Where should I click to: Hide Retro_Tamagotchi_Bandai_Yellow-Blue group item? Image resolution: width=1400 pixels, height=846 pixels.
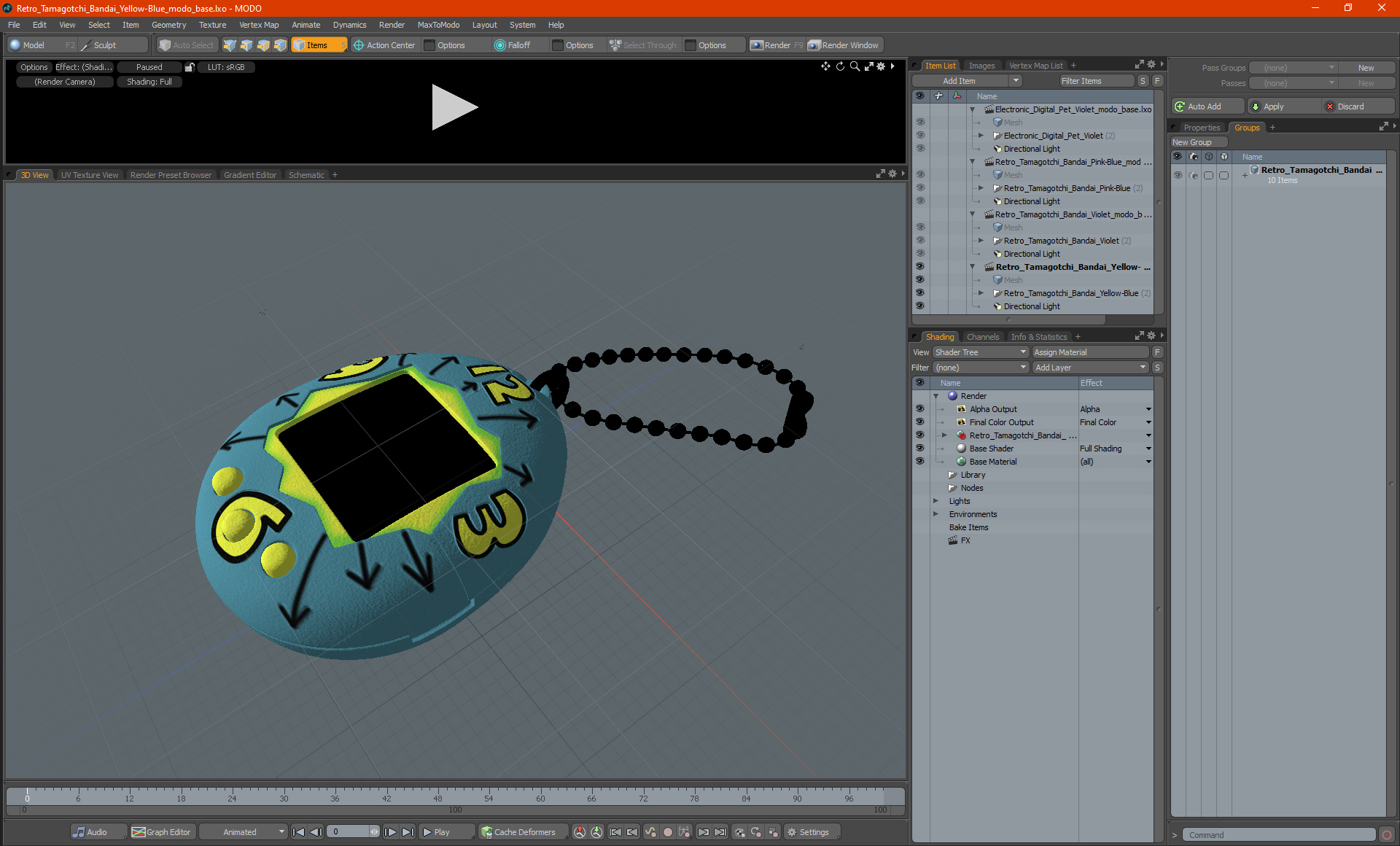click(x=920, y=293)
